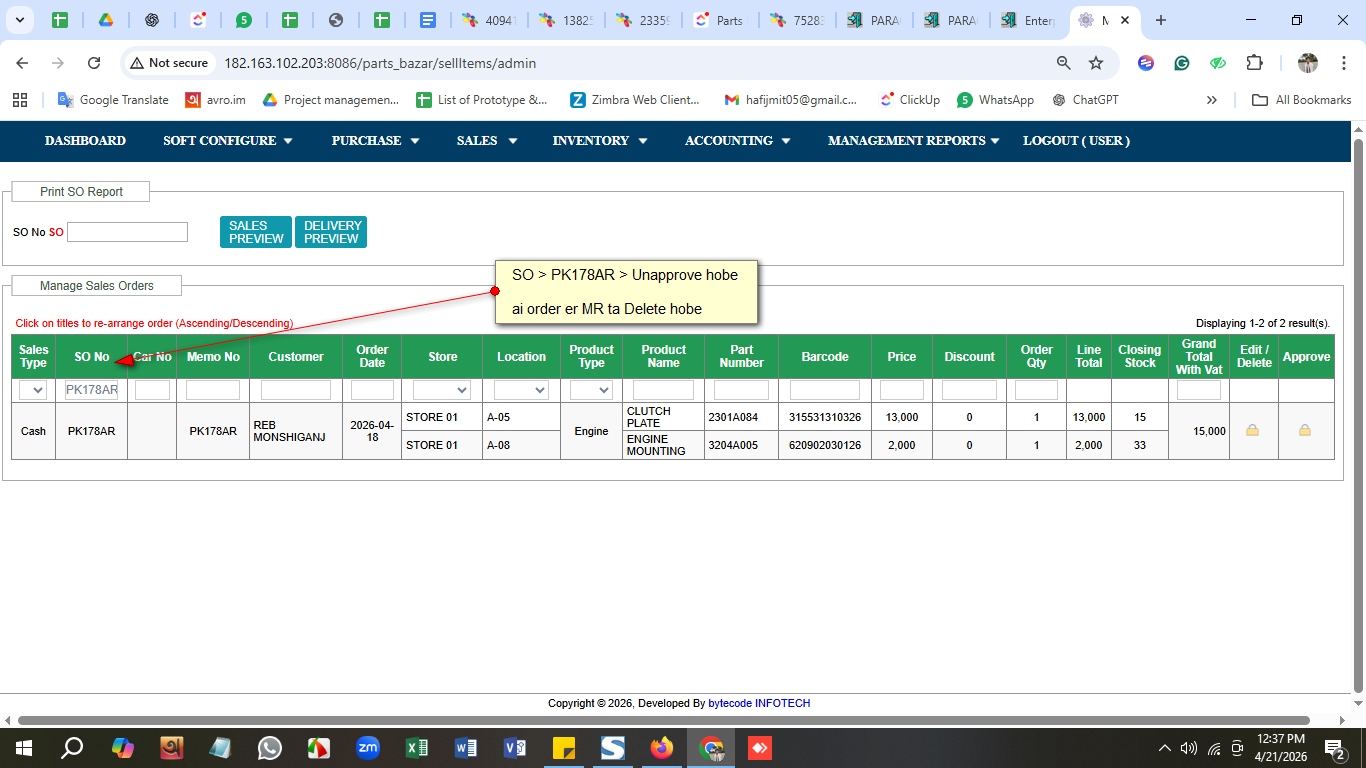This screenshot has width=1366, height=768.
Task: Open the Chrome profile avatar
Action: click(1308, 63)
